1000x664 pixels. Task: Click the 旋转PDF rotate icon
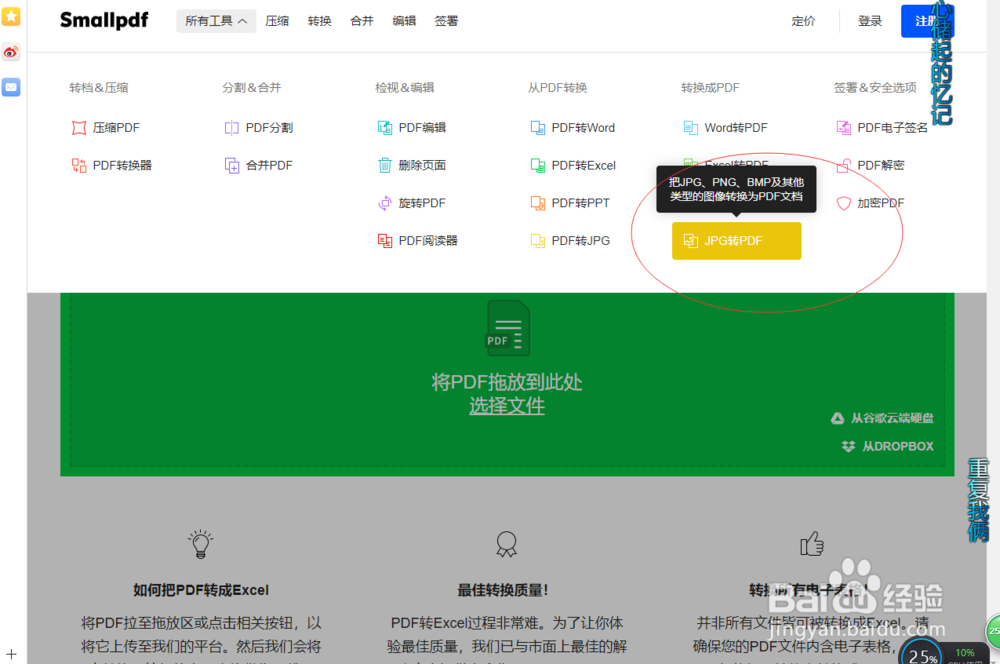(x=385, y=203)
